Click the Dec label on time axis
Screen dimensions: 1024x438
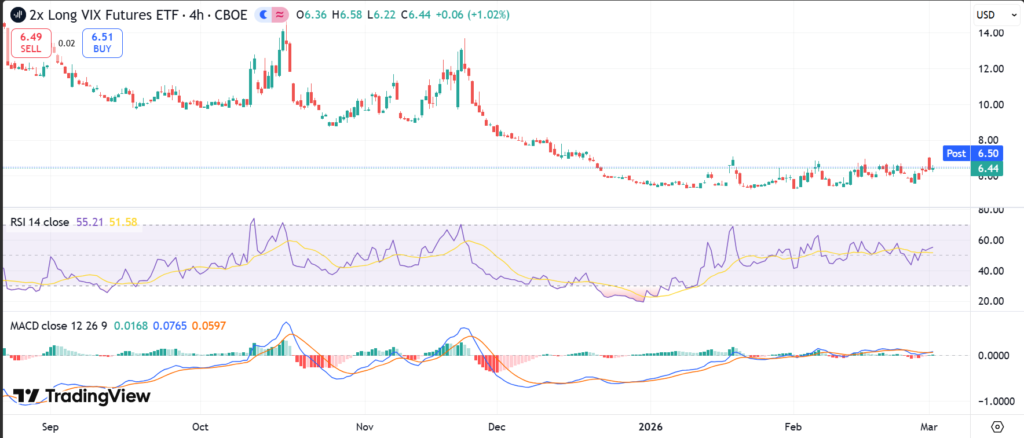click(x=496, y=424)
